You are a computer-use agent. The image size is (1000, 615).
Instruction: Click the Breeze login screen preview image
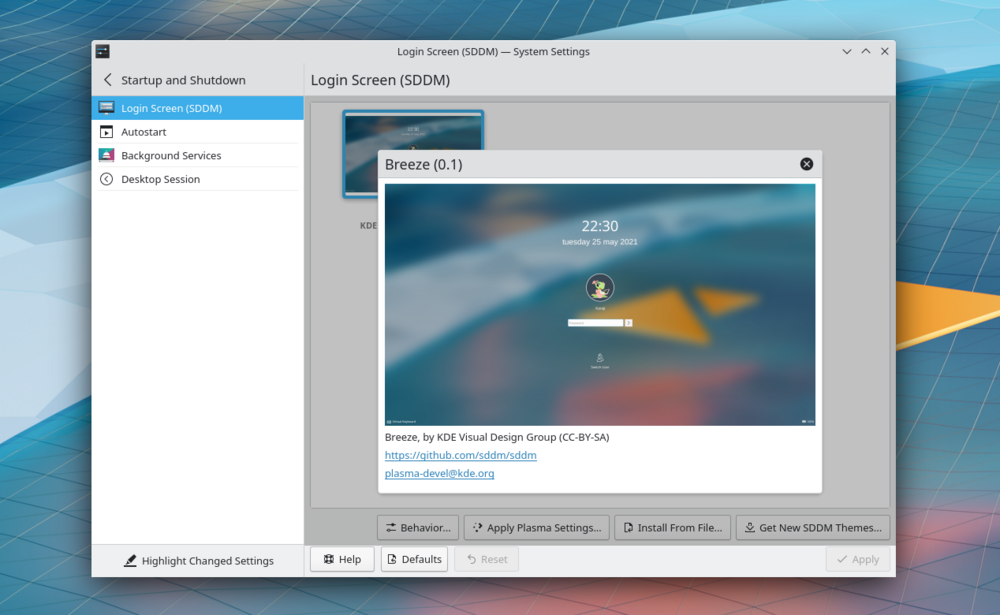pyautogui.click(x=599, y=304)
